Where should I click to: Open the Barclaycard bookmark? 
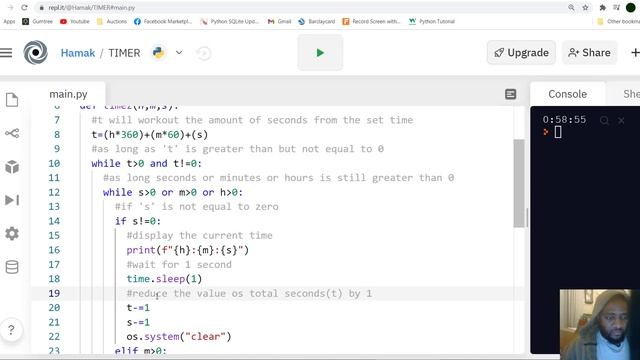tap(317, 21)
